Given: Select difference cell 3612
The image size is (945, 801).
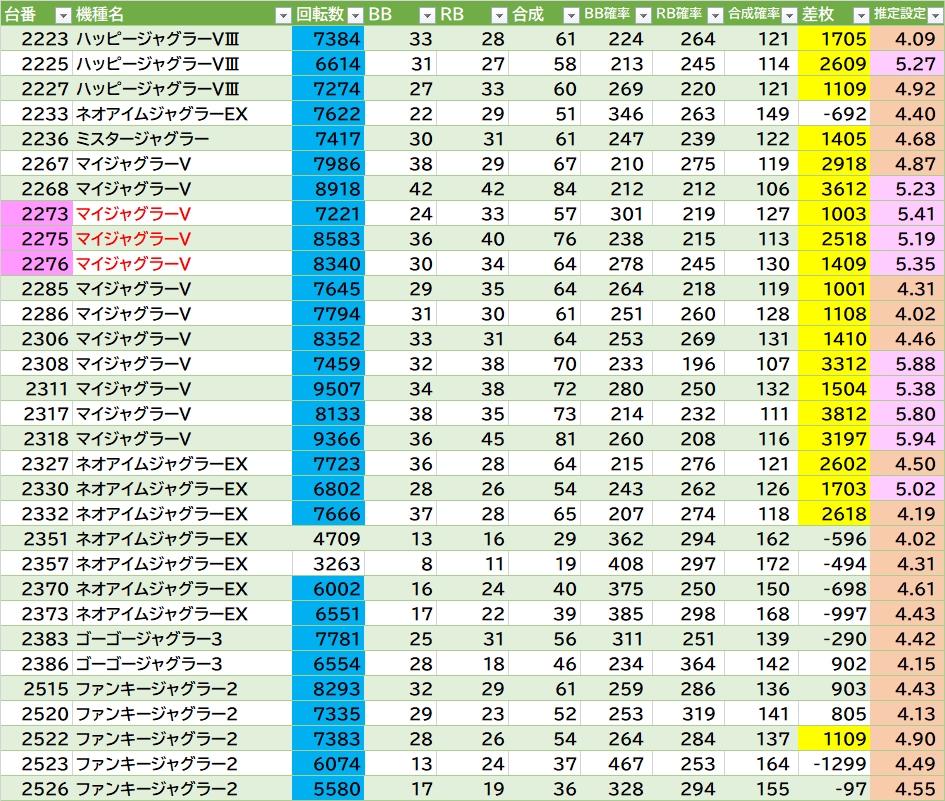Looking at the screenshot, I should (x=834, y=189).
